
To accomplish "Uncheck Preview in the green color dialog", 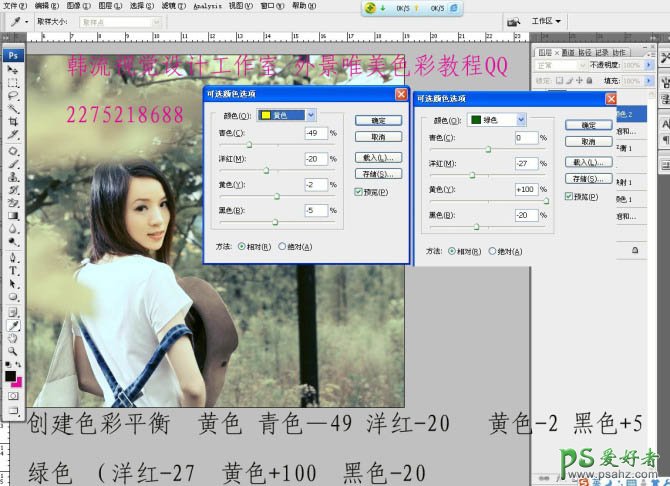I will pos(569,196).
